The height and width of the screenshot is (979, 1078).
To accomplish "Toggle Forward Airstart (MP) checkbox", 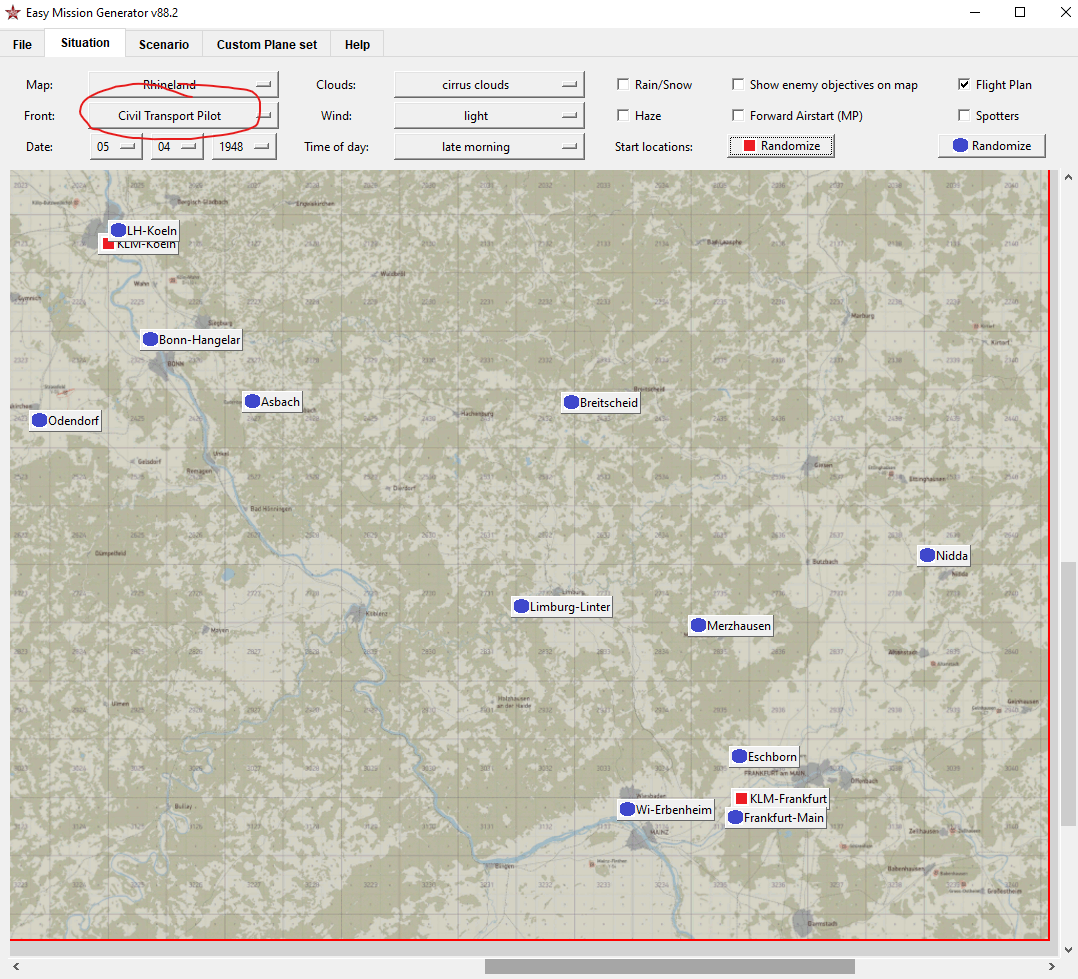I will tap(738, 115).
